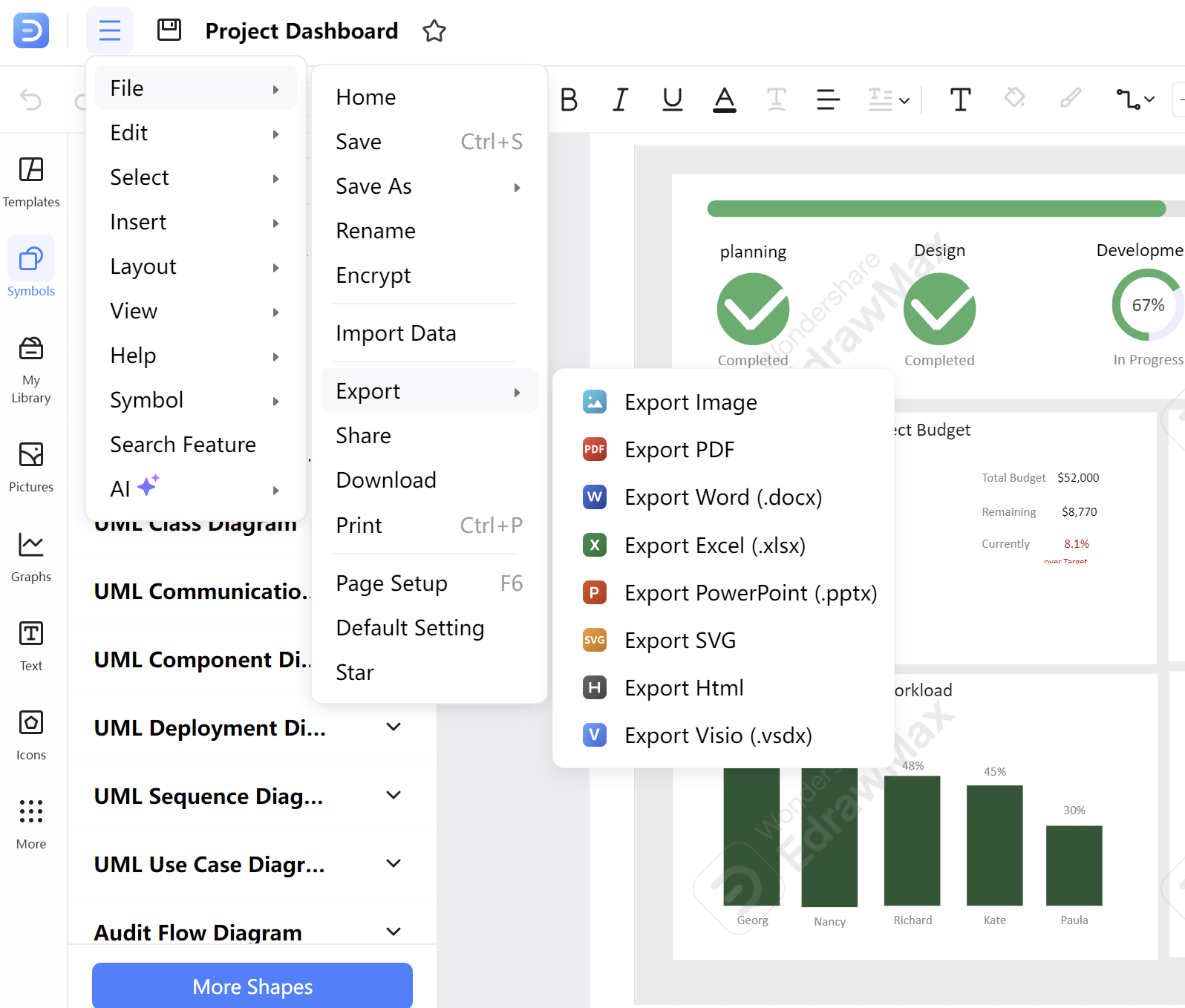1185x1008 pixels.
Task: Click the save diskette icon
Action: [169, 30]
